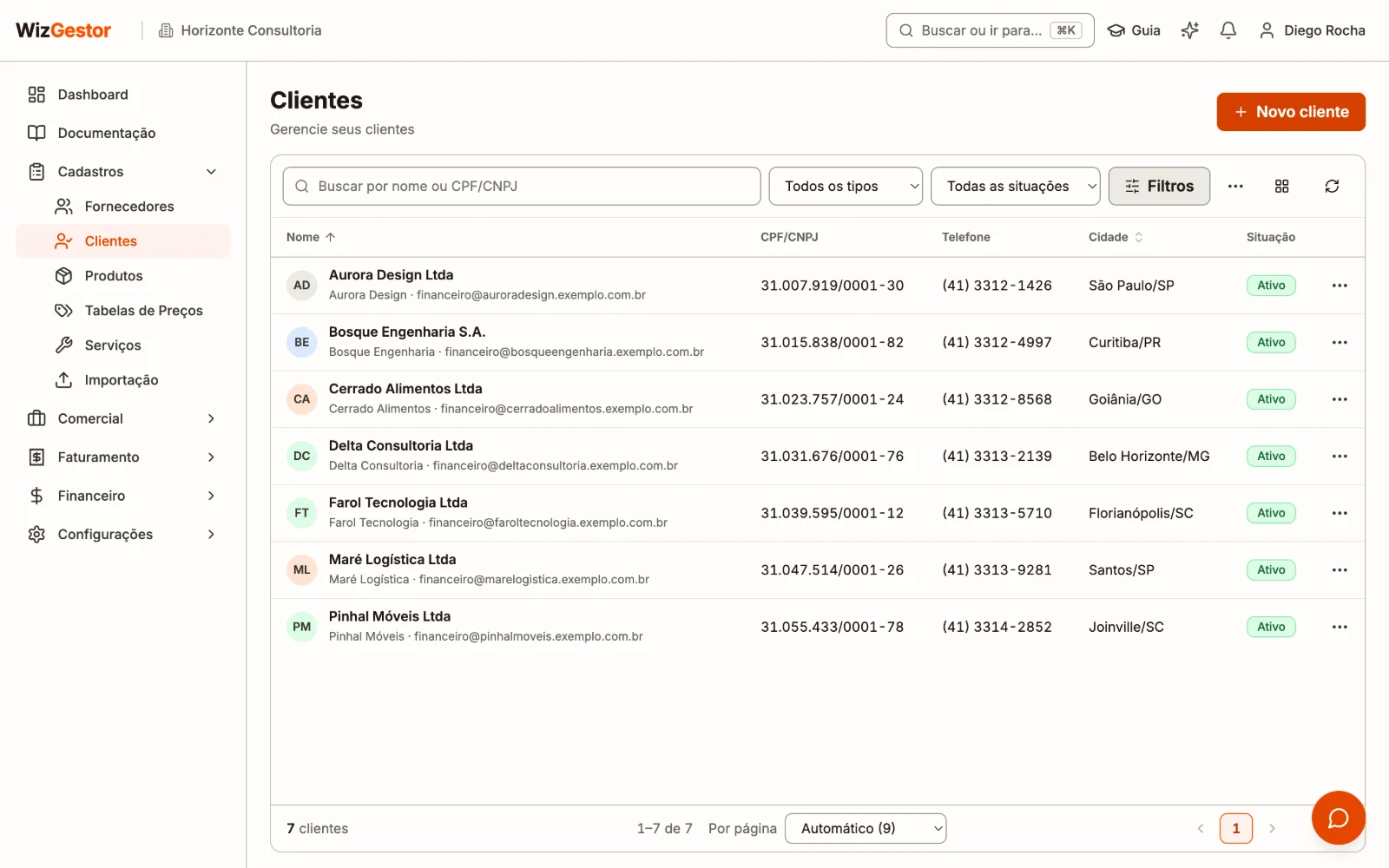This screenshot has height=868, width=1389.
Task: Click the WizGestor logo
Action: point(63,30)
